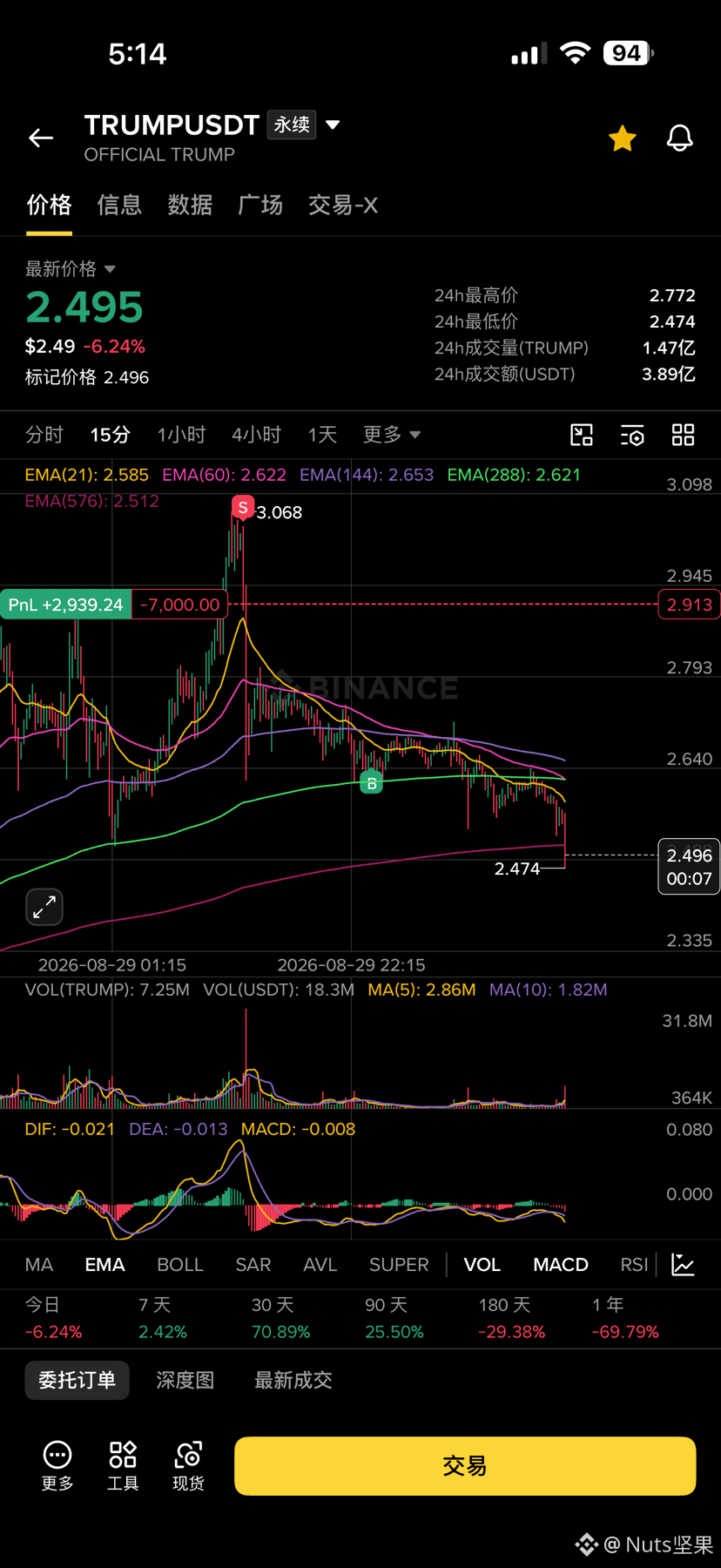Open the 委托订单 tab
Screen dimensions: 721x1568
pos(77,1380)
